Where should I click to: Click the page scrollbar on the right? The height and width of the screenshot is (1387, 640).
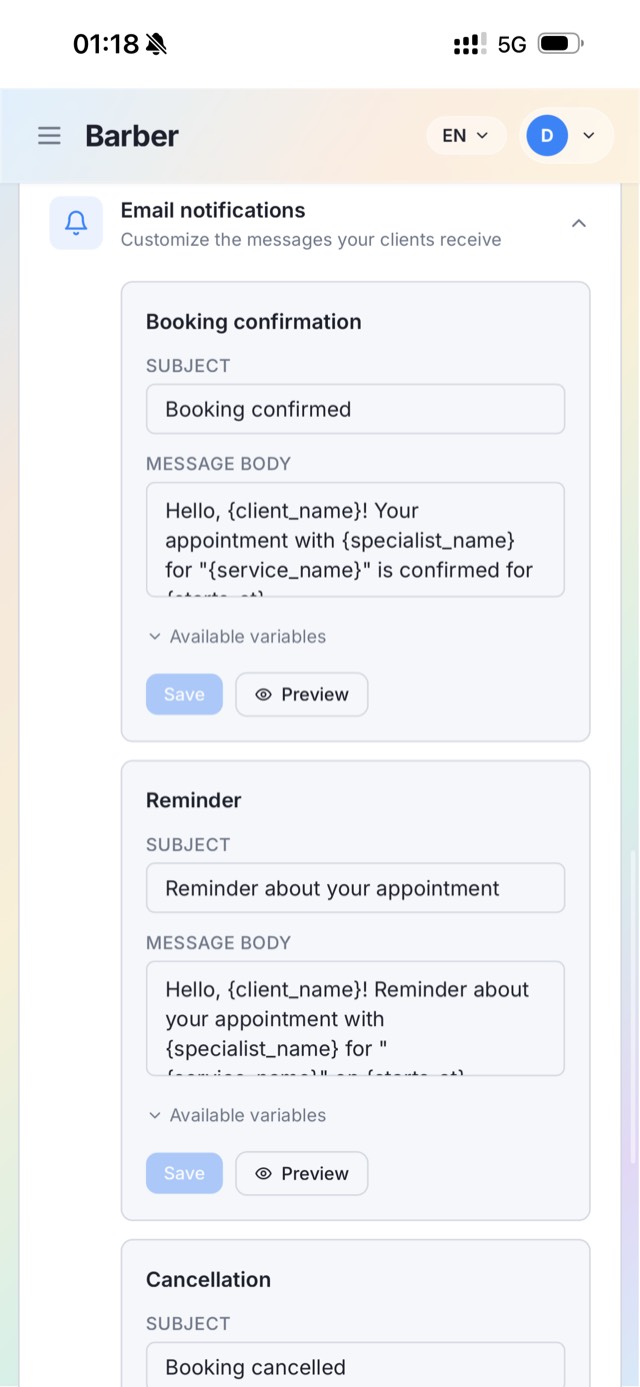click(x=631, y=1007)
